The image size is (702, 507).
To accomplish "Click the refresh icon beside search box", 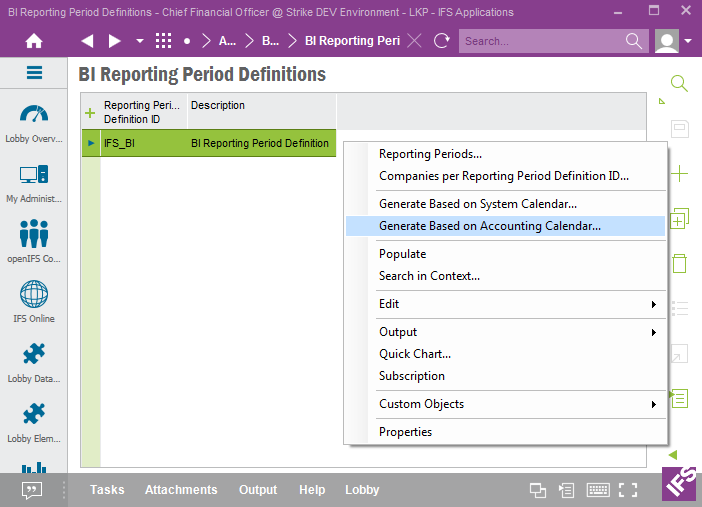I will pyautogui.click(x=441, y=41).
